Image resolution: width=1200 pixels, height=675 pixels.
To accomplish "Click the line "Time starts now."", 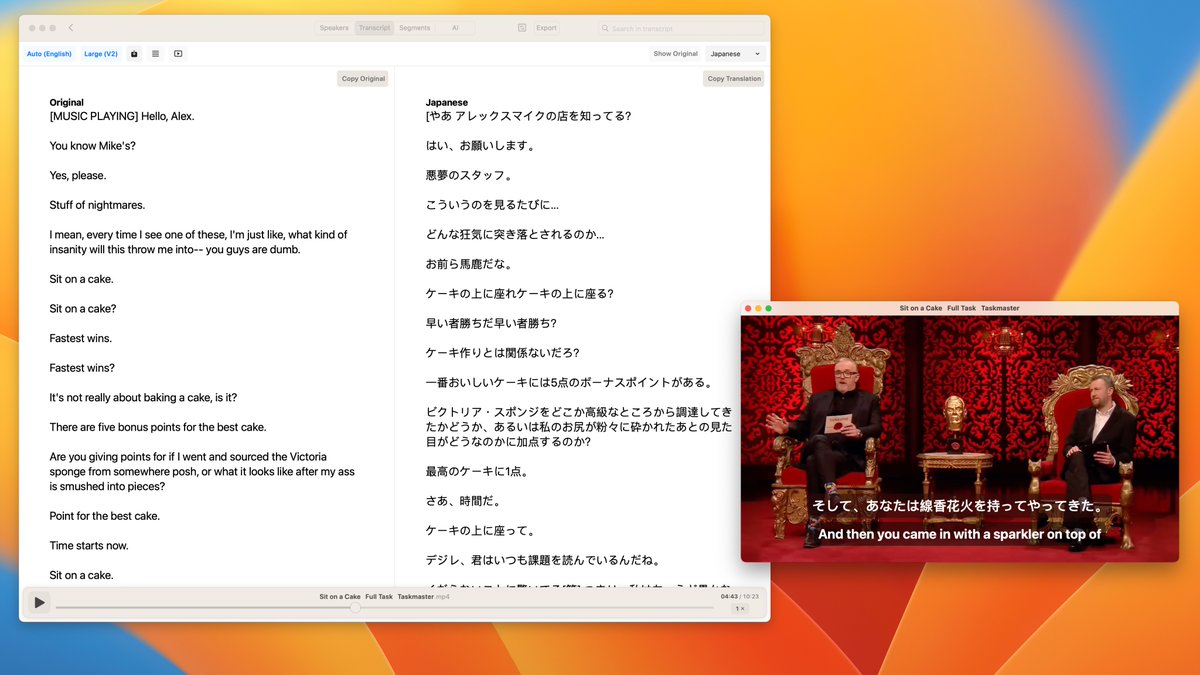I will (89, 546).
